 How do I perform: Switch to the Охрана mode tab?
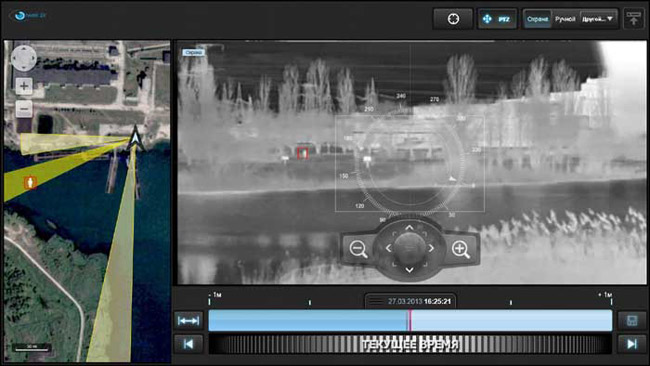[537, 19]
